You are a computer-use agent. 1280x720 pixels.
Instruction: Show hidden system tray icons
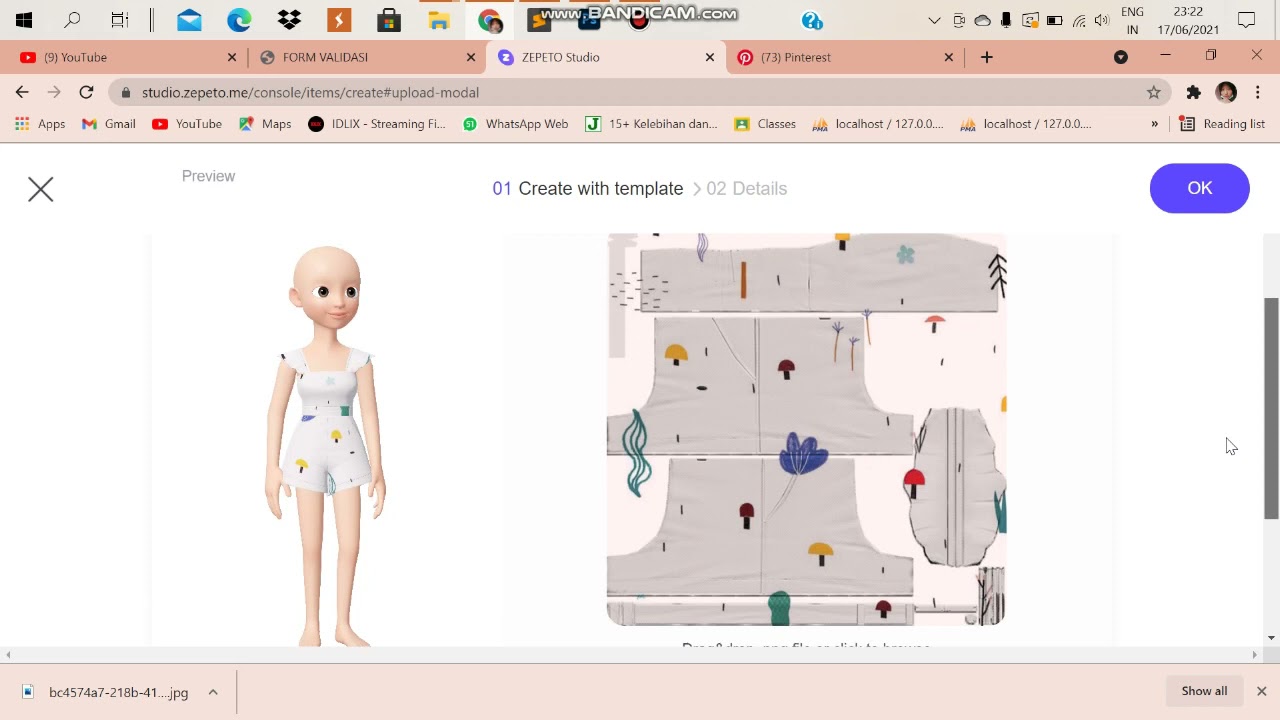(934, 20)
